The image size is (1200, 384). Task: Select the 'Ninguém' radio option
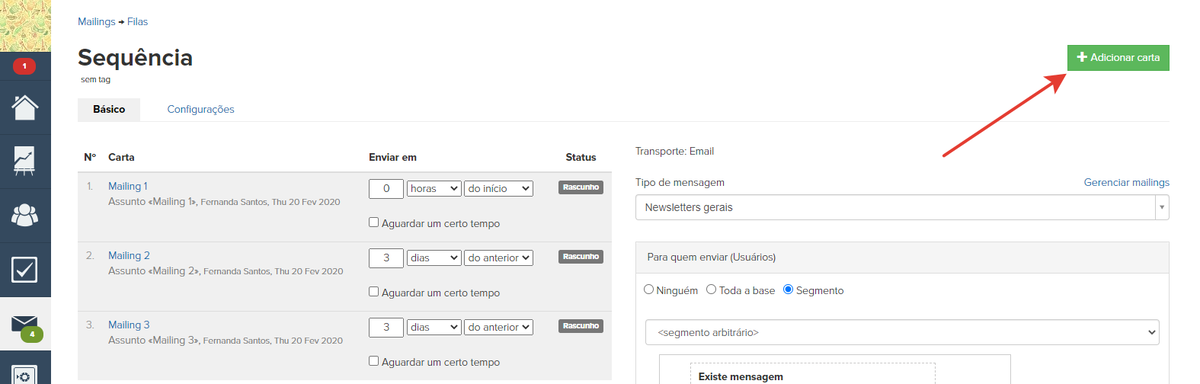[649, 290]
